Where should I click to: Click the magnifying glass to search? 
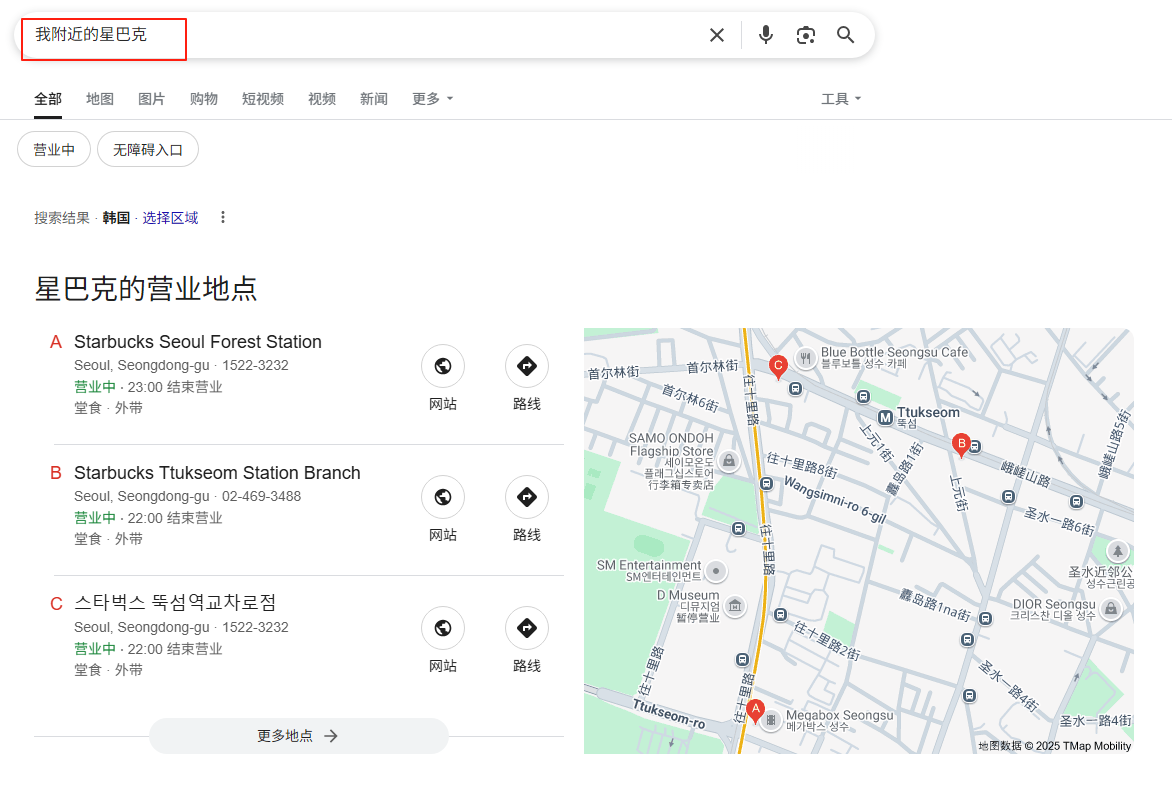point(845,34)
